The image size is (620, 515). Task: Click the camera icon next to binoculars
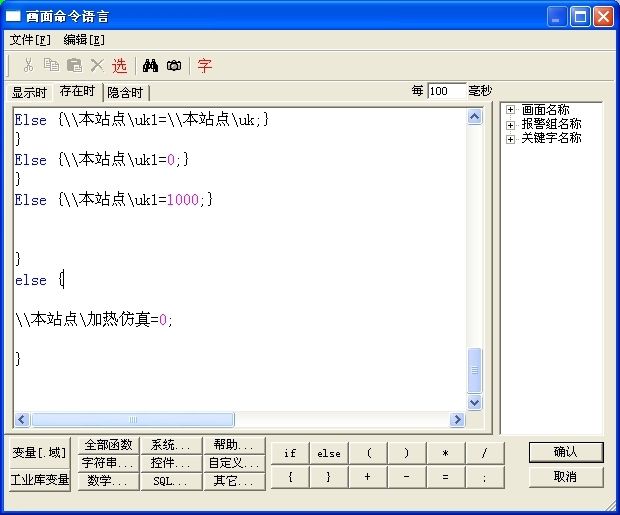coord(174,66)
